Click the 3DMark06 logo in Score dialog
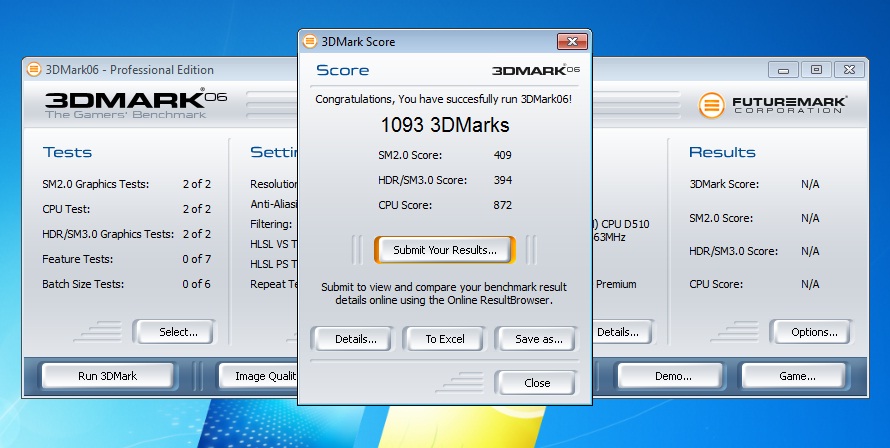The width and height of the screenshot is (890, 448). pyautogui.click(x=535, y=70)
